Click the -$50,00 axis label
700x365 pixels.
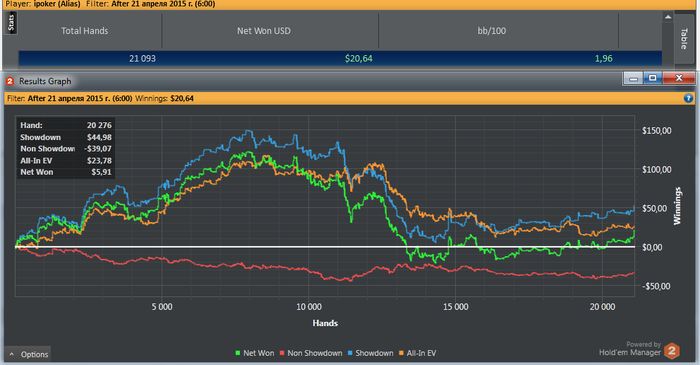click(656, 286)
